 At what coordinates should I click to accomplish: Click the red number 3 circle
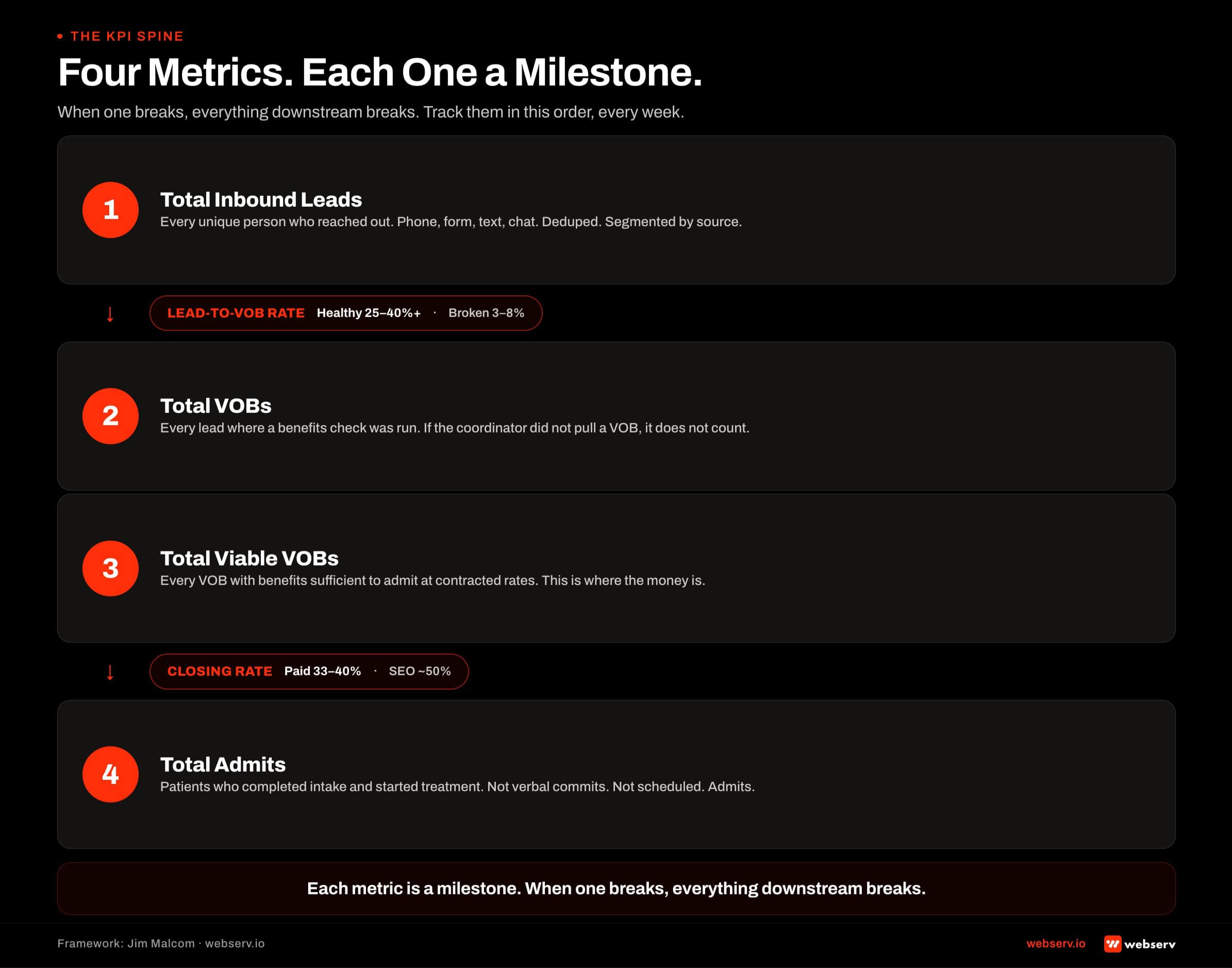(110, 569)
